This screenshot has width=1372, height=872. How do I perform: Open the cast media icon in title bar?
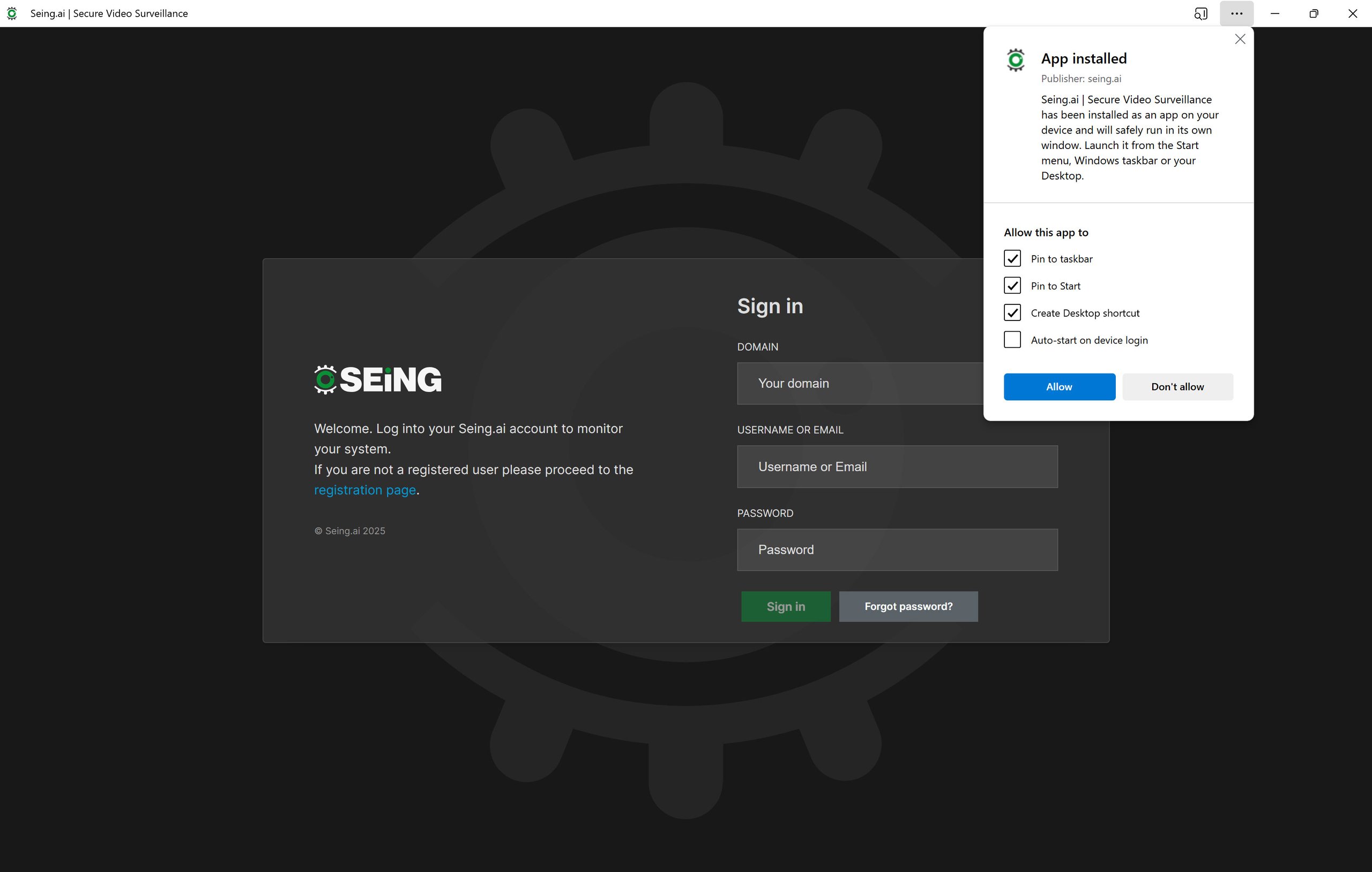[x=1200, y=13]
